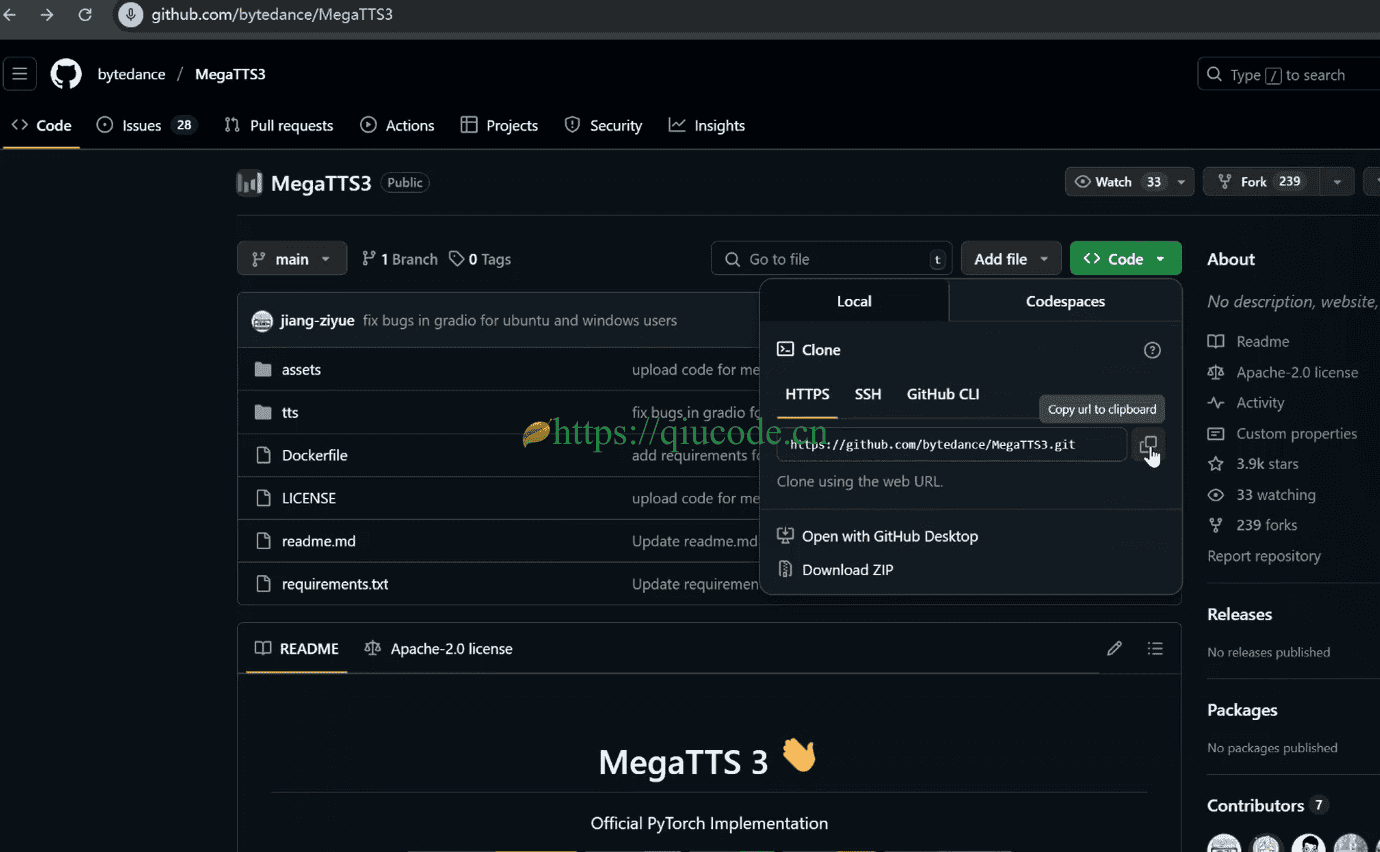The height and width of the screenshot is (852, 1380).
Task: Open the README outline list icon
Action: coord(1155,649)
